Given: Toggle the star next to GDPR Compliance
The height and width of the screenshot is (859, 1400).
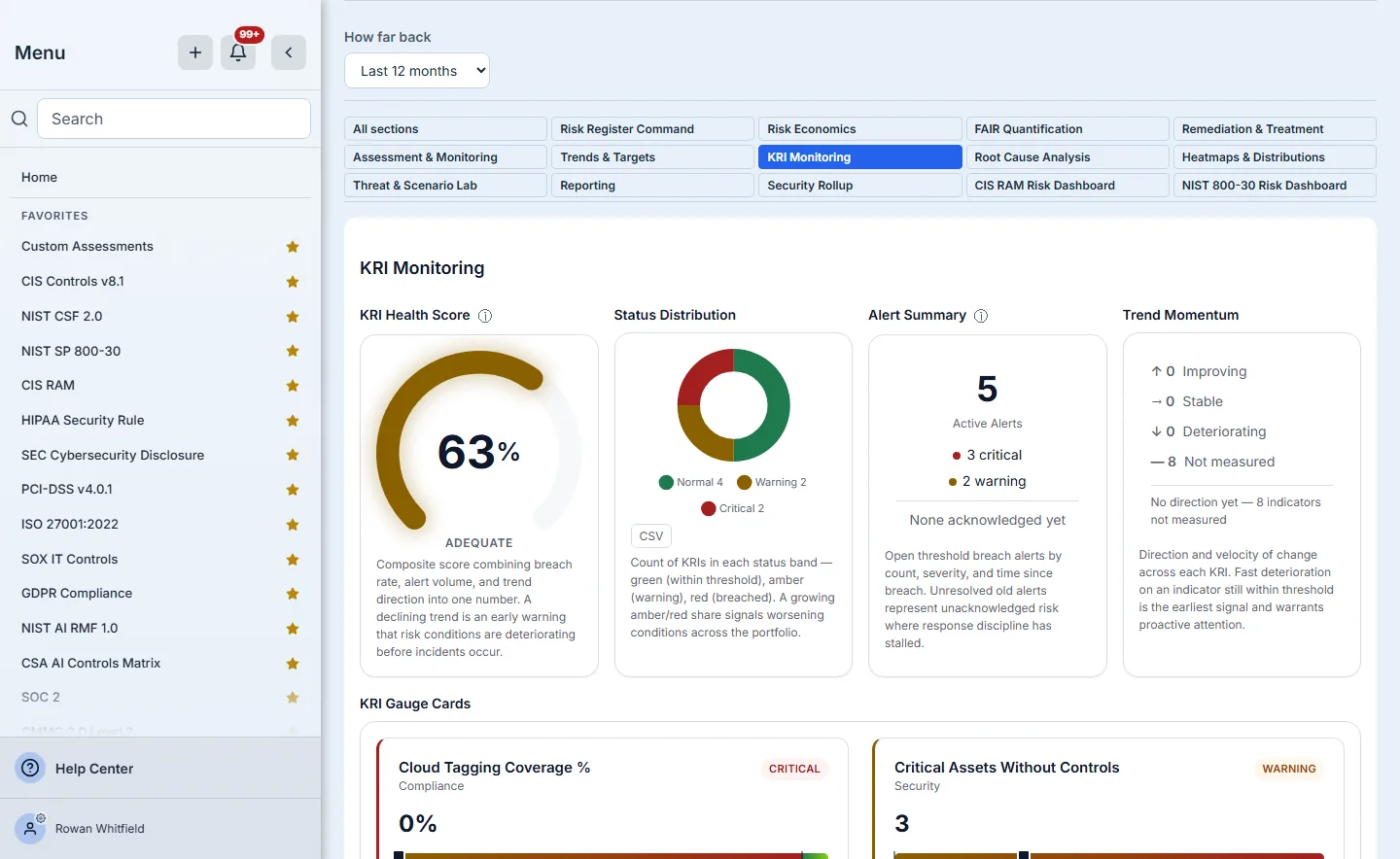Looking at the screenshot, I should (x=293, y=594).
